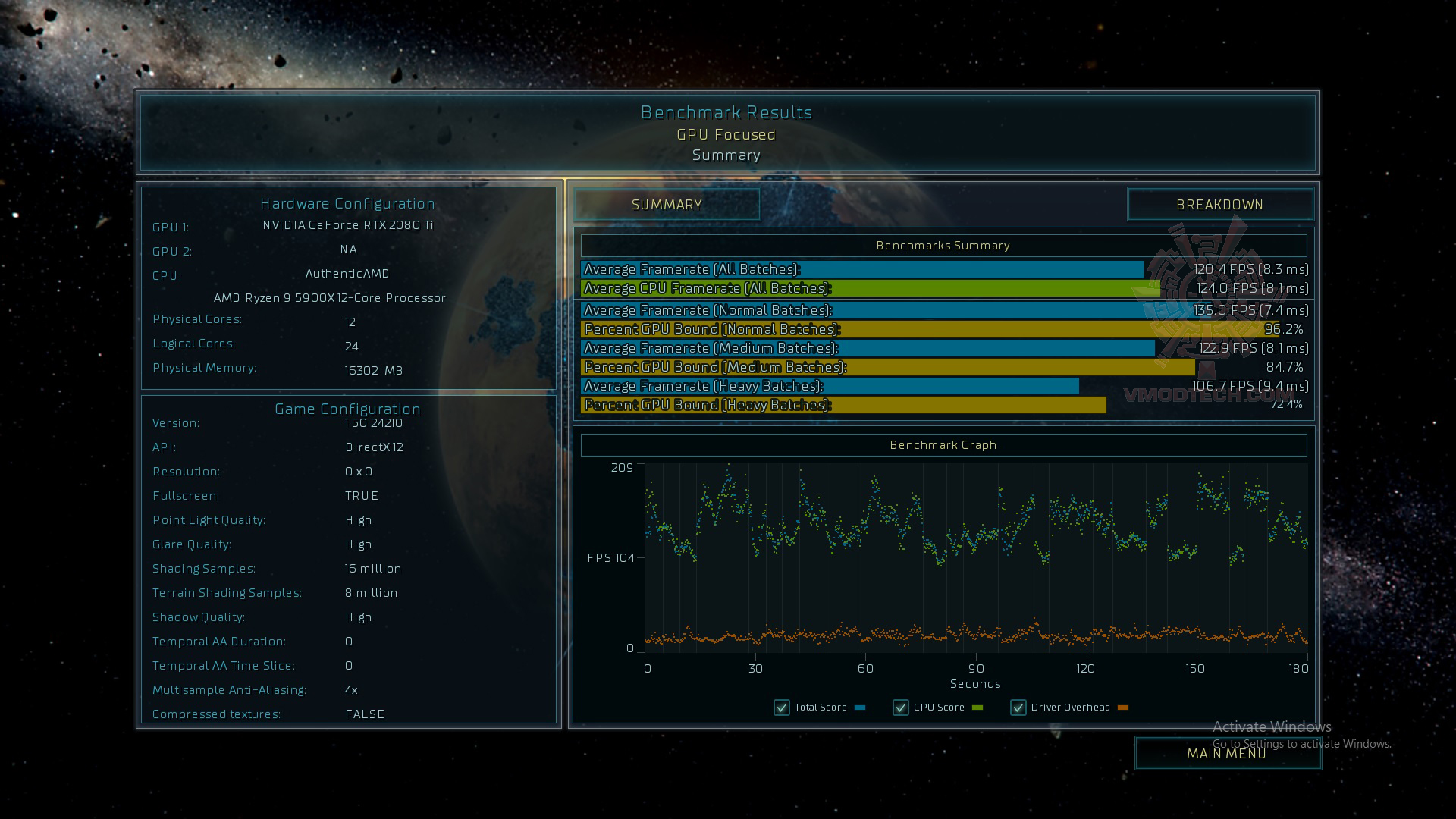Click the Average Framerate (All Batches) bar
Image resolution: width=1456 pixels, height=819 pixels.
point(861,269)
